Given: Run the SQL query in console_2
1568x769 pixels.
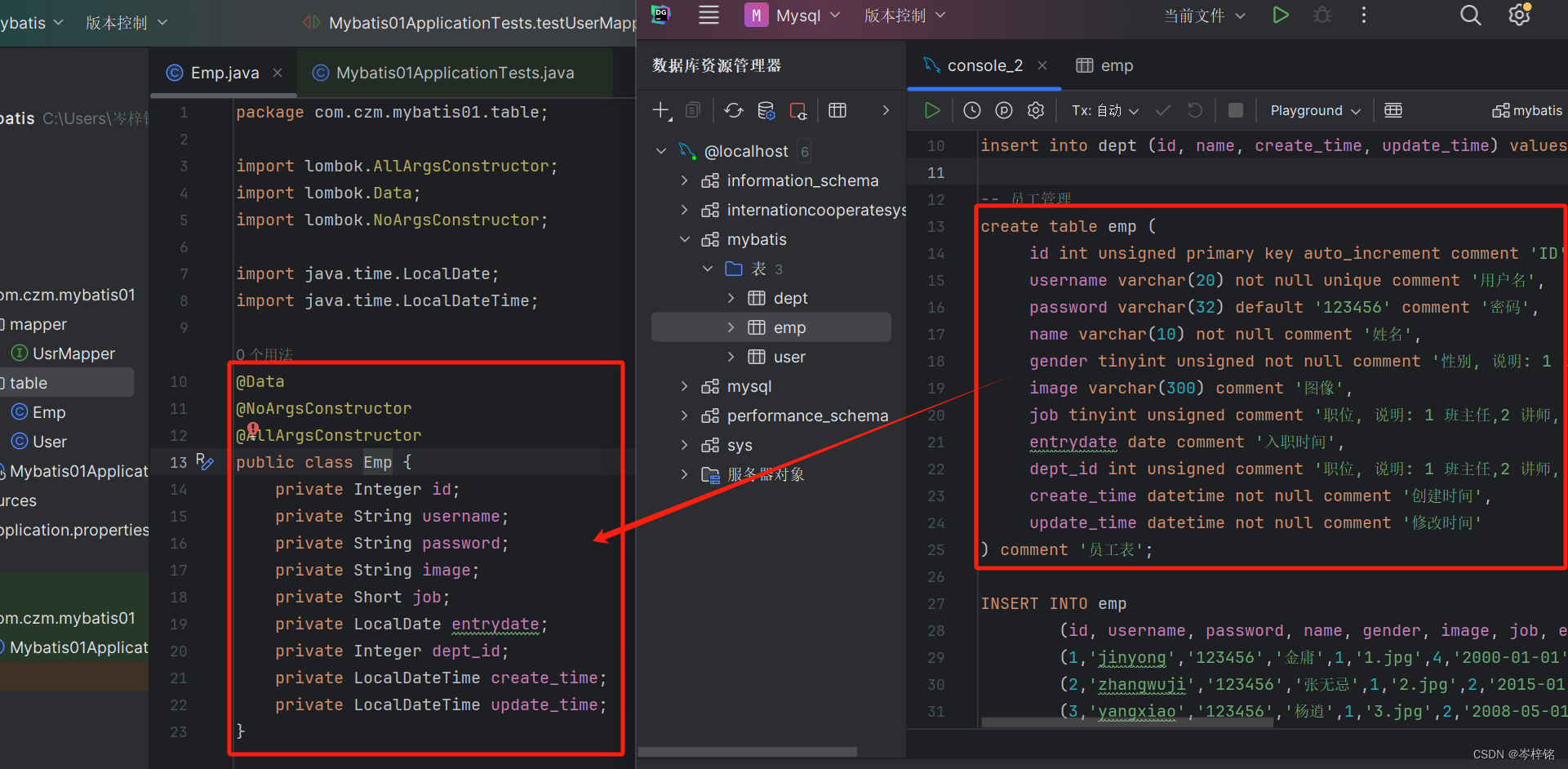Looking at the screenshot, I should 931,109.
